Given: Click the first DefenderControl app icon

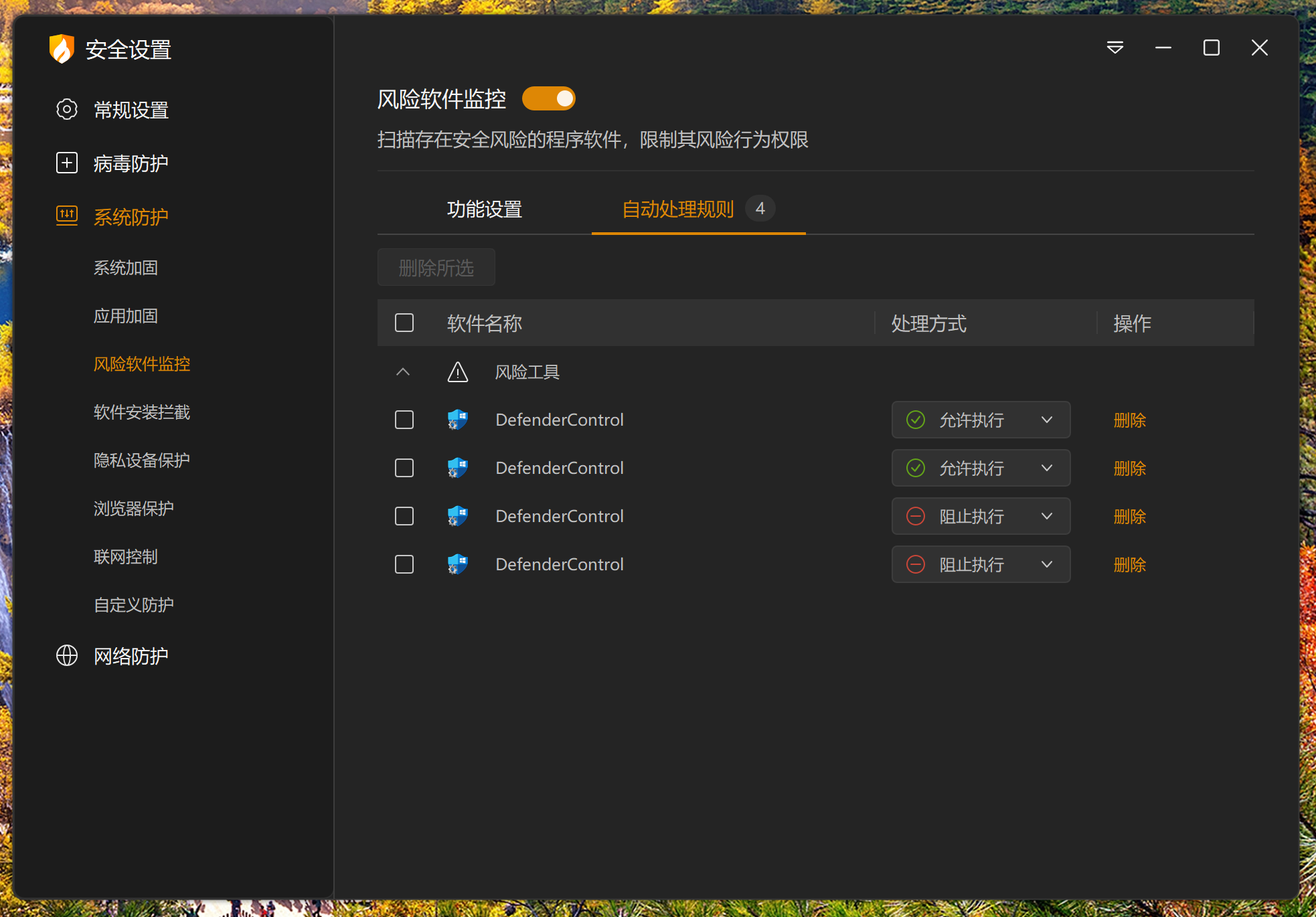Looking at the screenshot, I should pos(457,420).
